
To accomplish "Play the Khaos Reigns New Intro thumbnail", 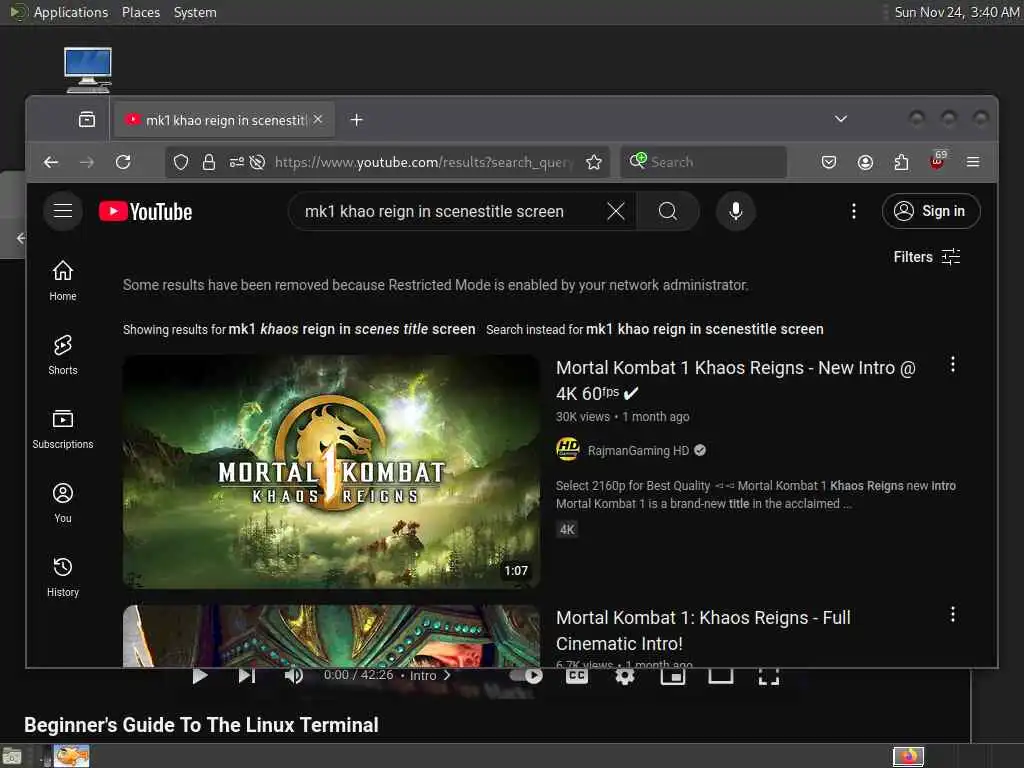I will [x=331, y=472].
